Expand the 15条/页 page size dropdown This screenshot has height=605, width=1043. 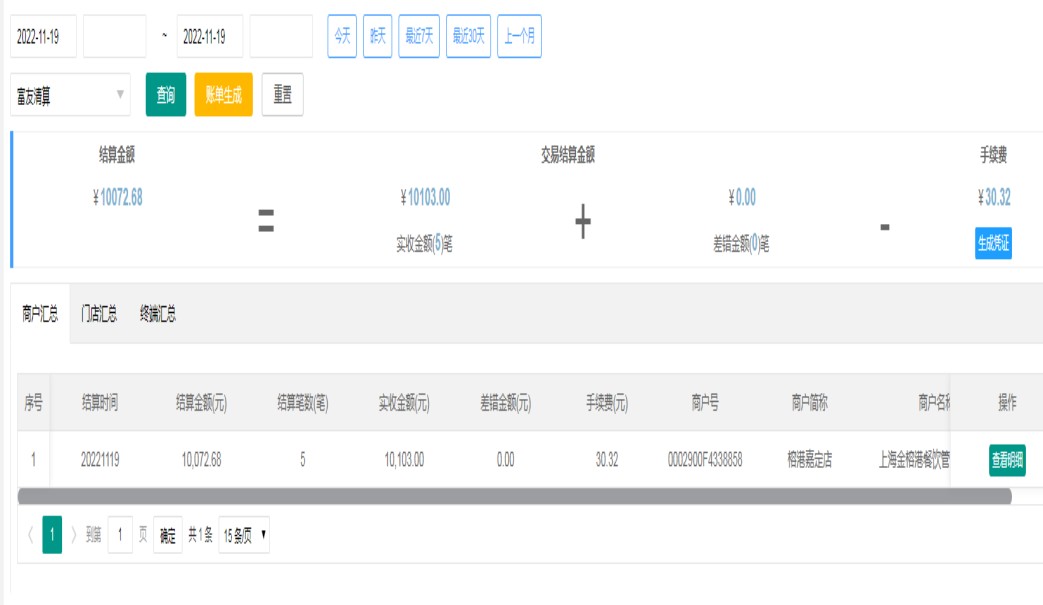point(244,535)
